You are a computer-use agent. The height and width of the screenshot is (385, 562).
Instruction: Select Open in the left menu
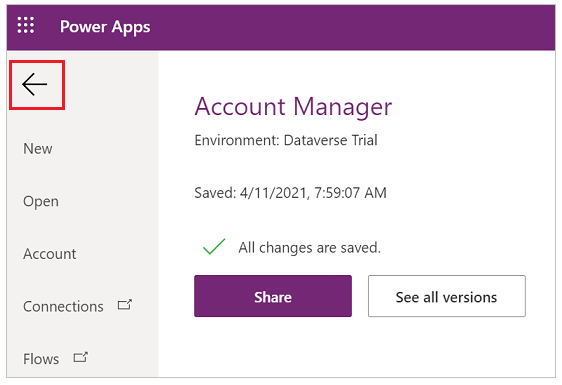pyautogui.click(x=41, y=201)
